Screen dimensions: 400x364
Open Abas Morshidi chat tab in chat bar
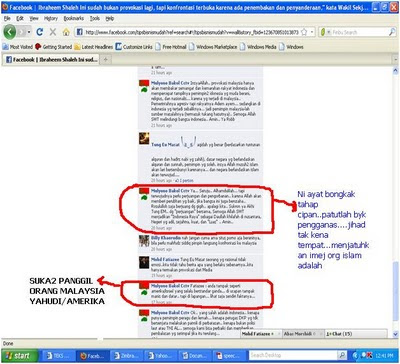(303, 334)
